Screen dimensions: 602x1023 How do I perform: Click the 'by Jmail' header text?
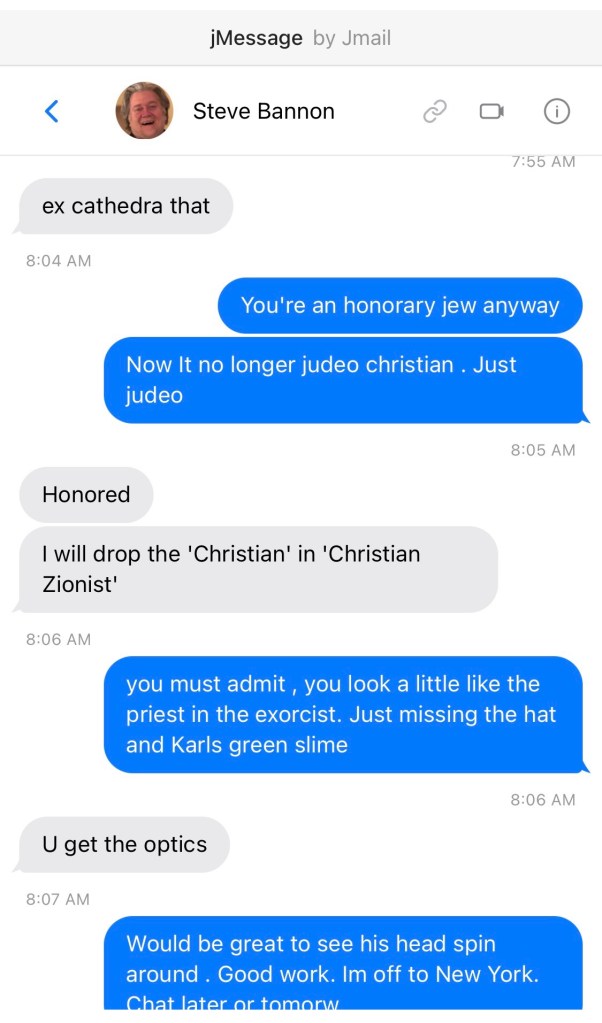coord(352,38)
